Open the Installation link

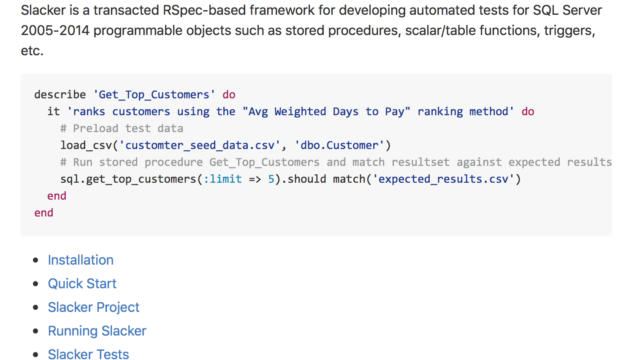[80, 260]
